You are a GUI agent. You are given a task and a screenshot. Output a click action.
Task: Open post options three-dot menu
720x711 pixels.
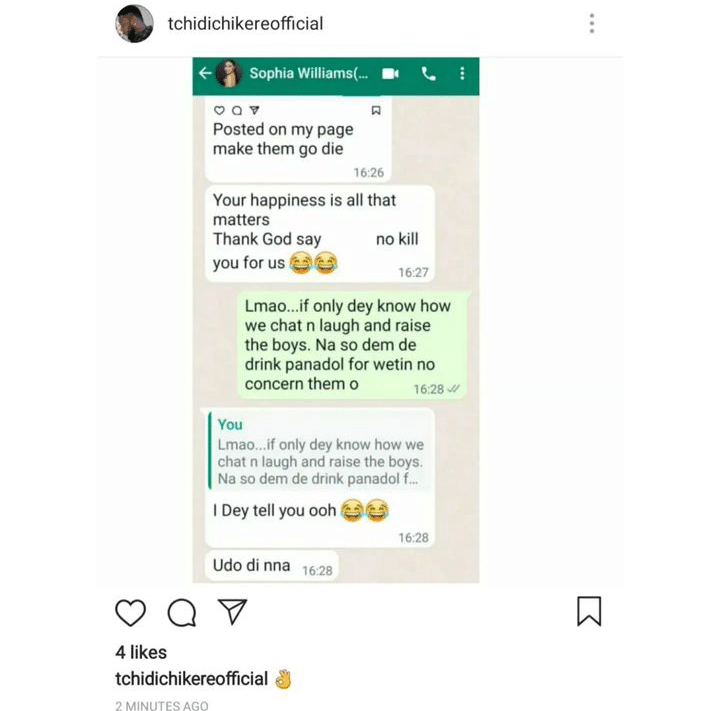(x=592, y=23)
